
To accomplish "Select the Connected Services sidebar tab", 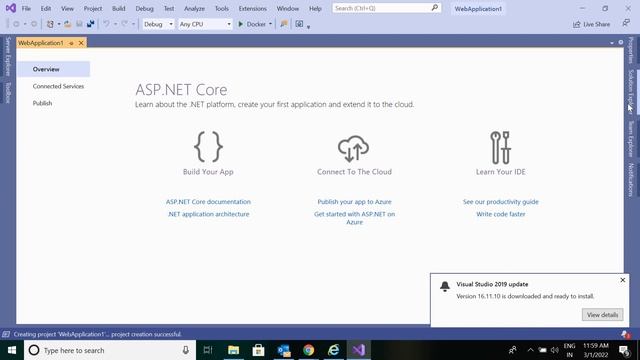I will point(58,87).
